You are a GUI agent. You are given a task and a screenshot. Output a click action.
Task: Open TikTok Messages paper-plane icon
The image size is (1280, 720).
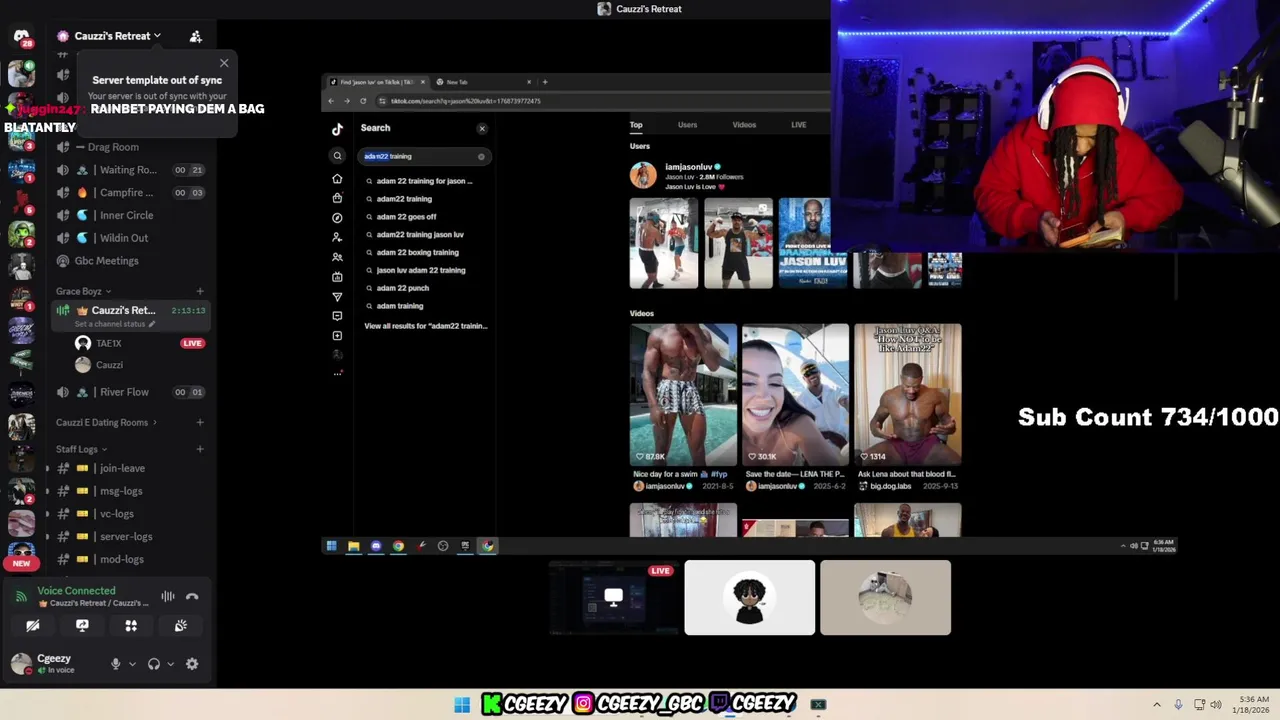click(337, 296)
